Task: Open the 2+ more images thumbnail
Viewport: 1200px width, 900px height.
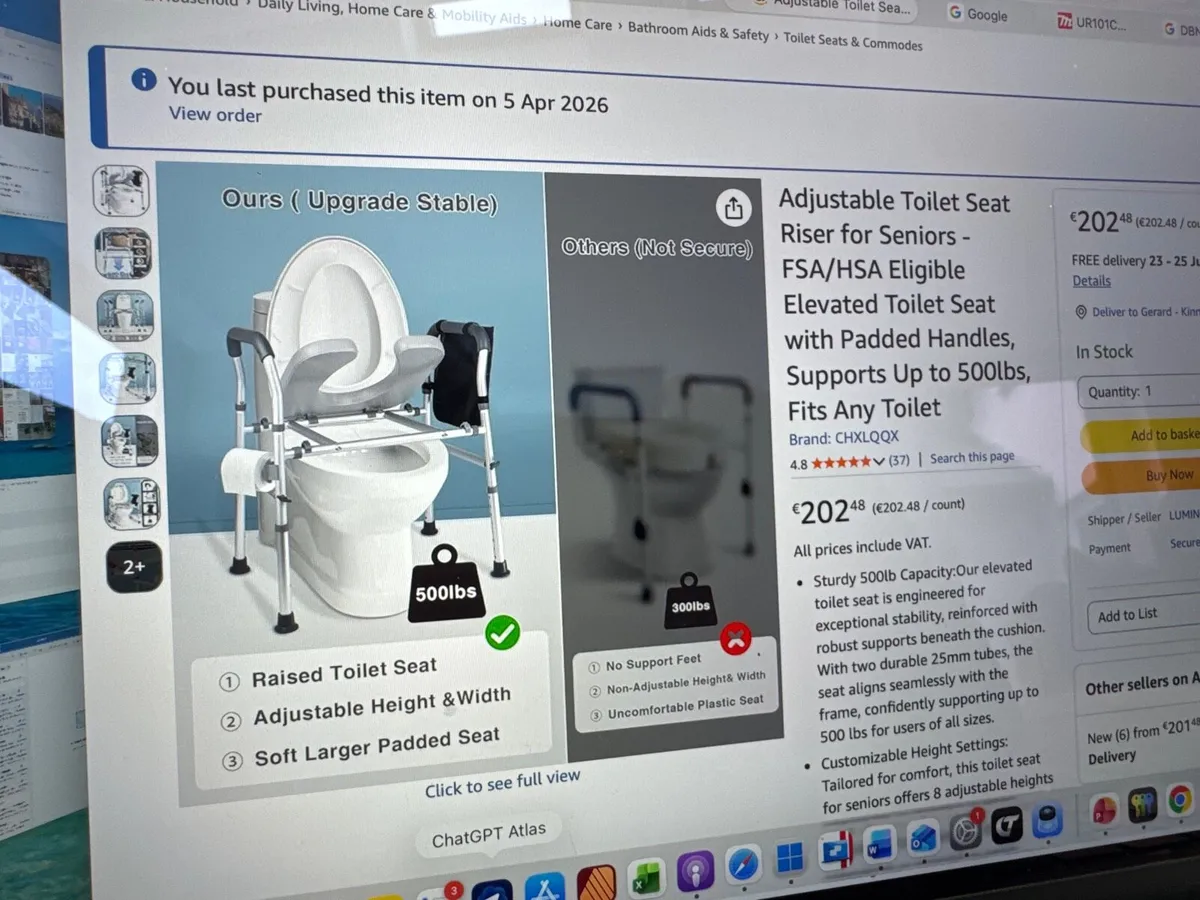Action: tap(135, 567)
